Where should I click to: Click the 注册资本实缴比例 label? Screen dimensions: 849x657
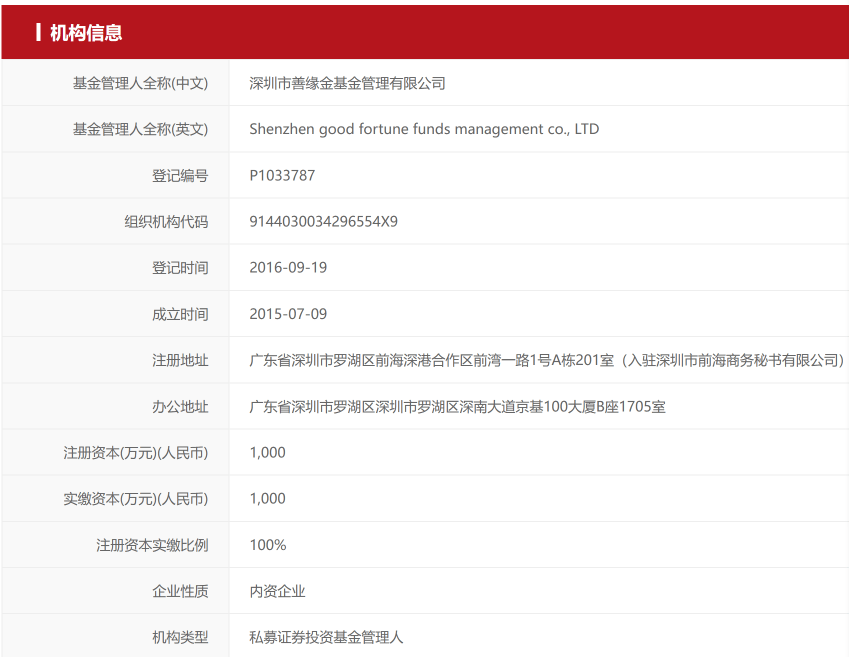152,545
